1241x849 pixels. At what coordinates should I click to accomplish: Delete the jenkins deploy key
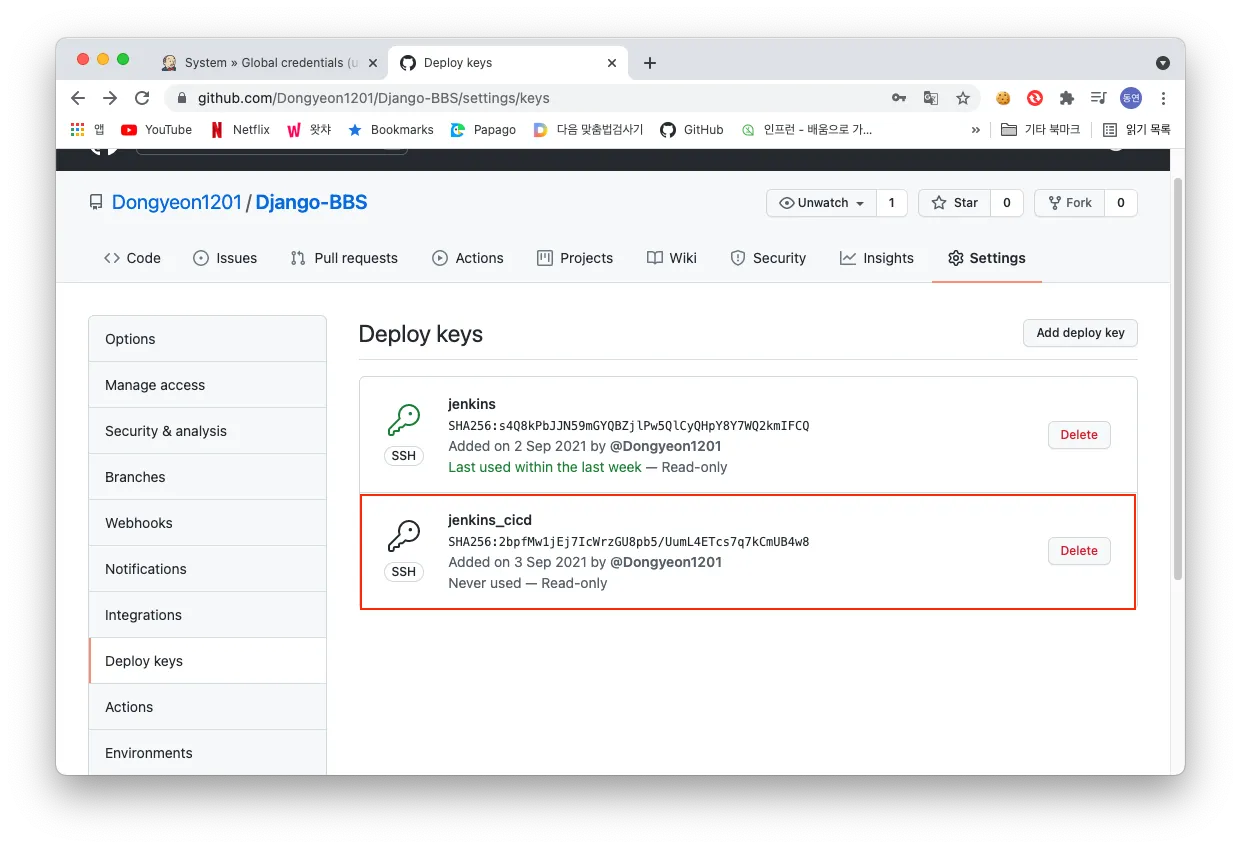pos(1079,435)
